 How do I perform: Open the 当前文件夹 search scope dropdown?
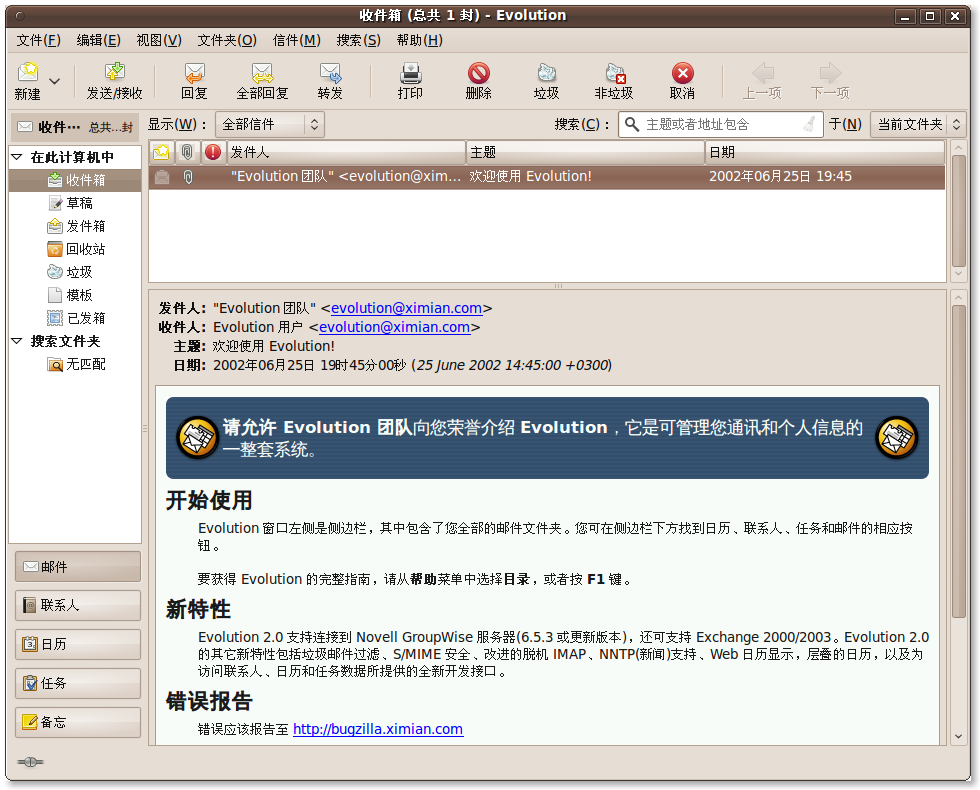pyautogui.click(x=918, y=124)
